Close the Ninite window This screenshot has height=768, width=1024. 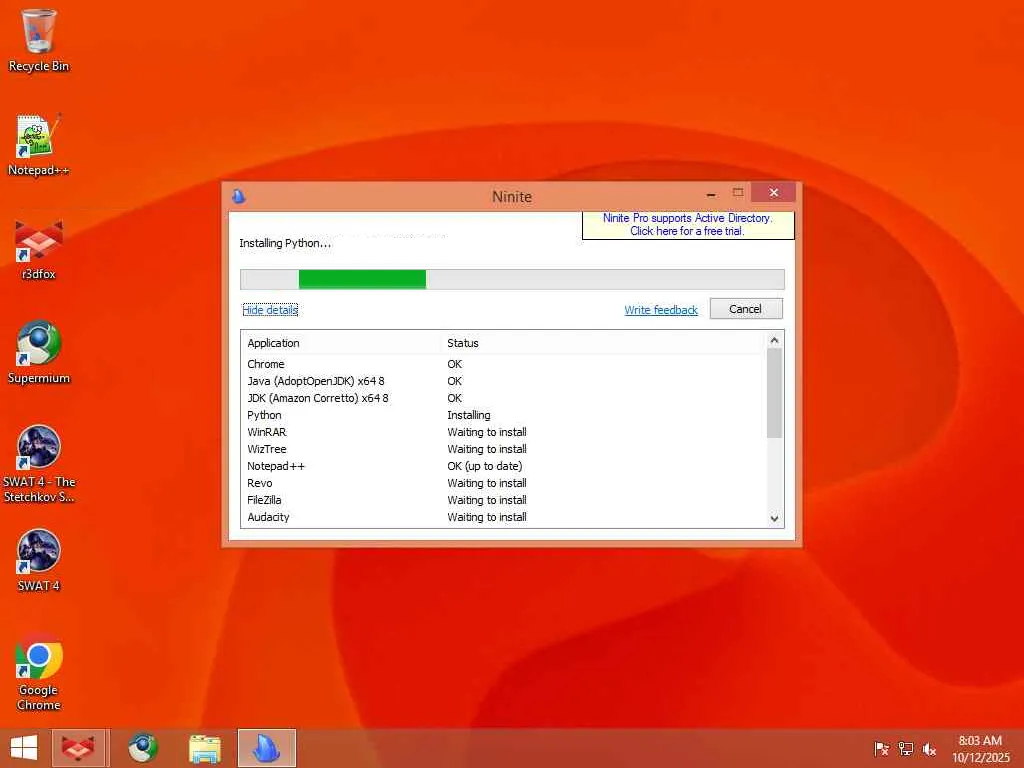tap(774, 193)
